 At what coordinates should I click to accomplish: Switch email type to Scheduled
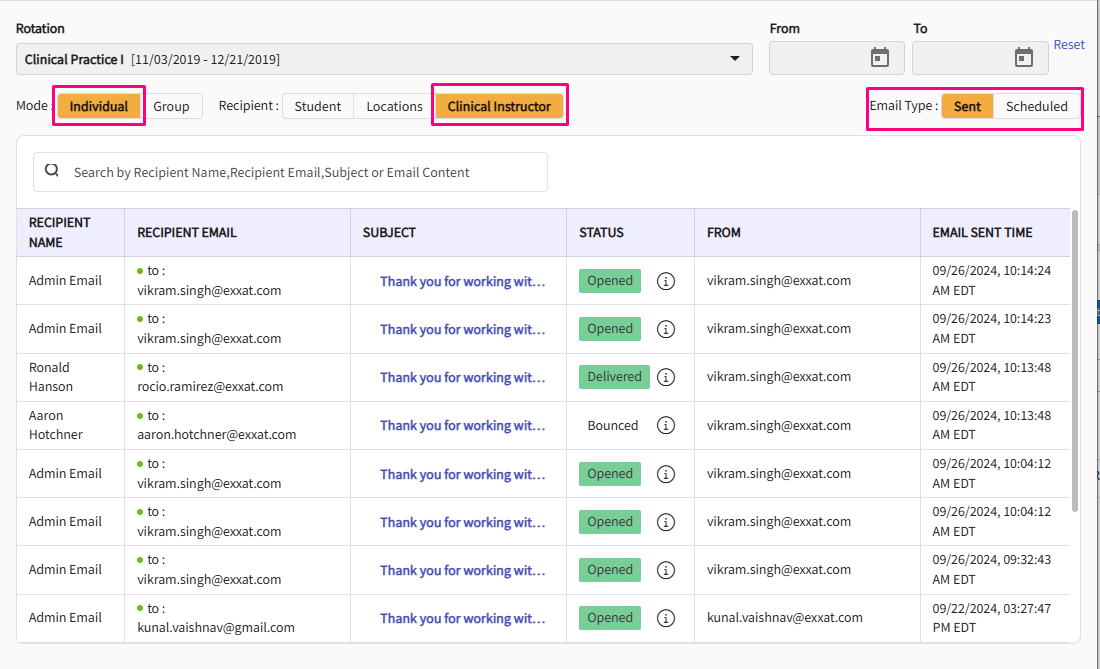(1037, 107)
